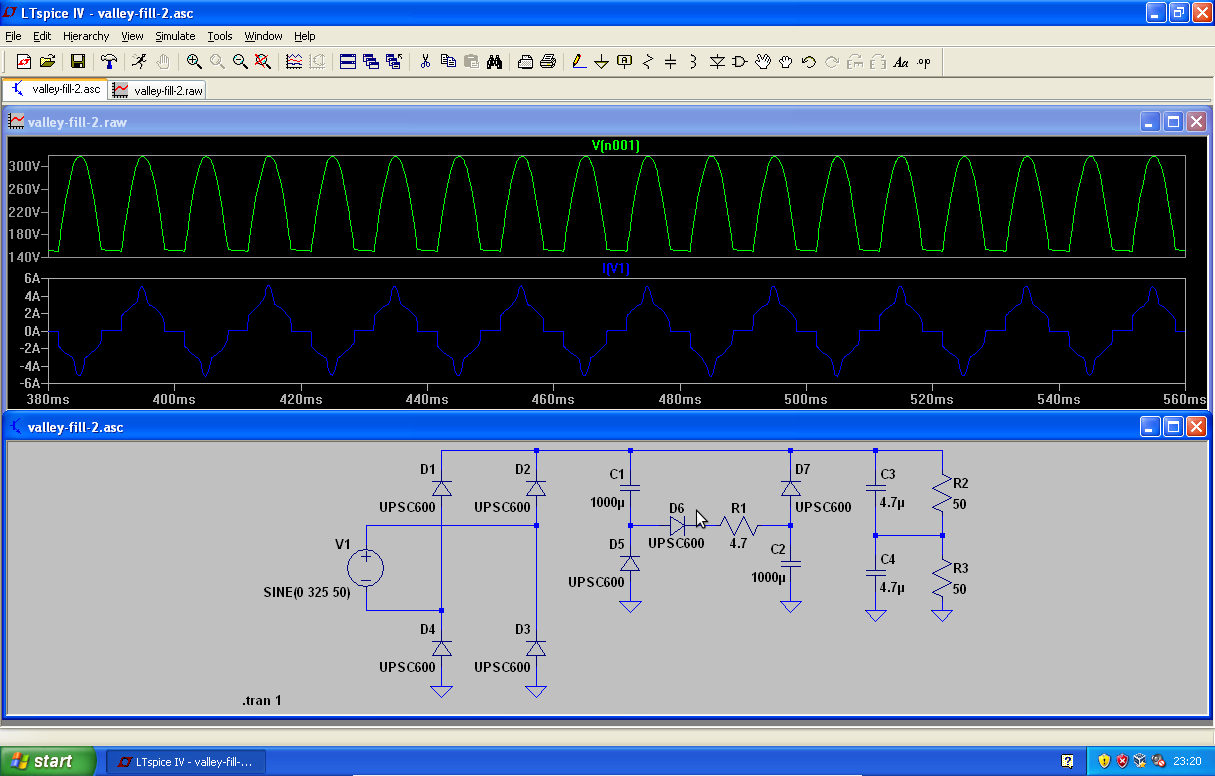Select the V1 voltage source symbol
The height and width of the screenshot is (776, 1215).
365,568
